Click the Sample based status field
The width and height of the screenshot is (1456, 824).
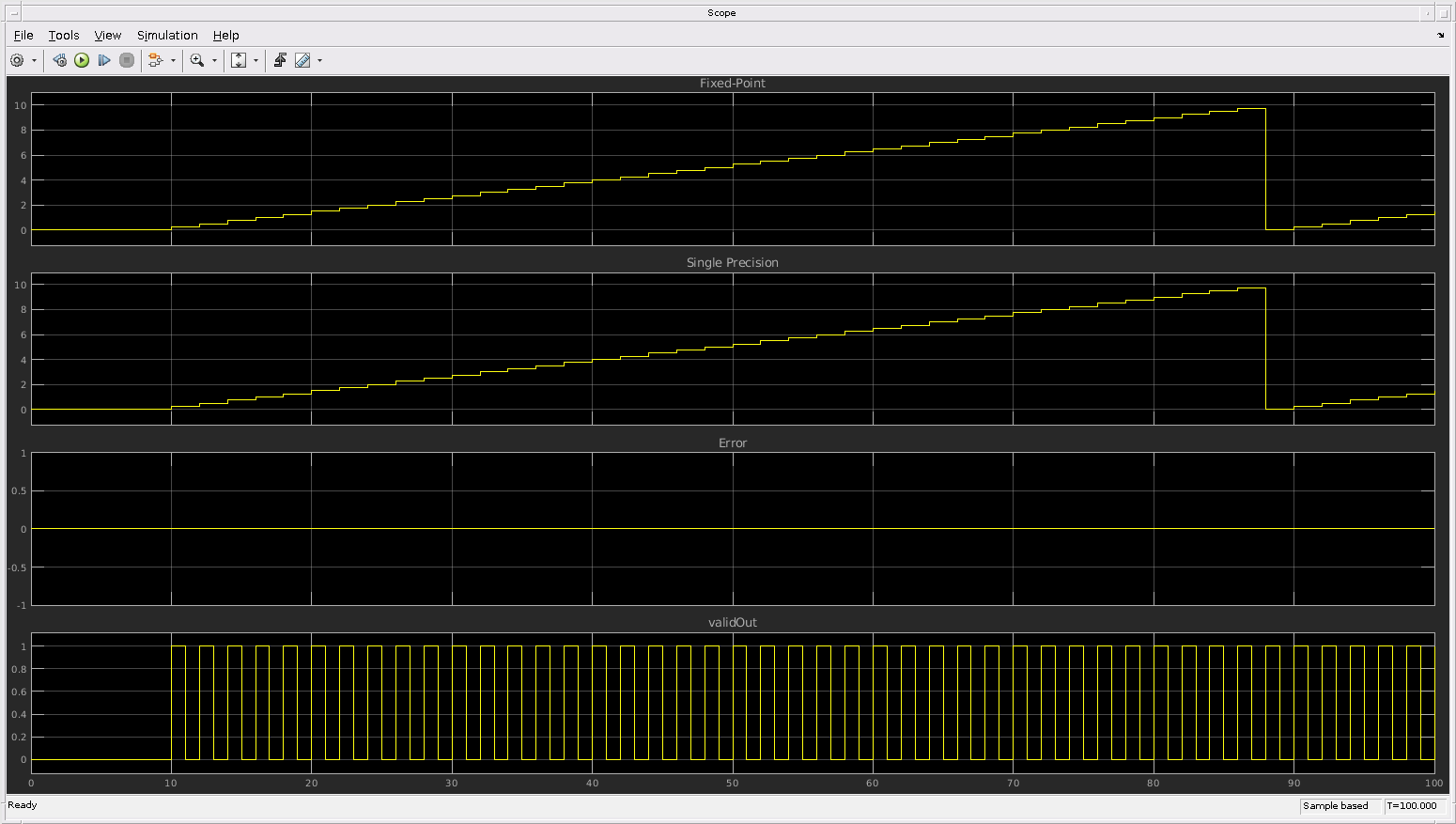[1340, 806]
